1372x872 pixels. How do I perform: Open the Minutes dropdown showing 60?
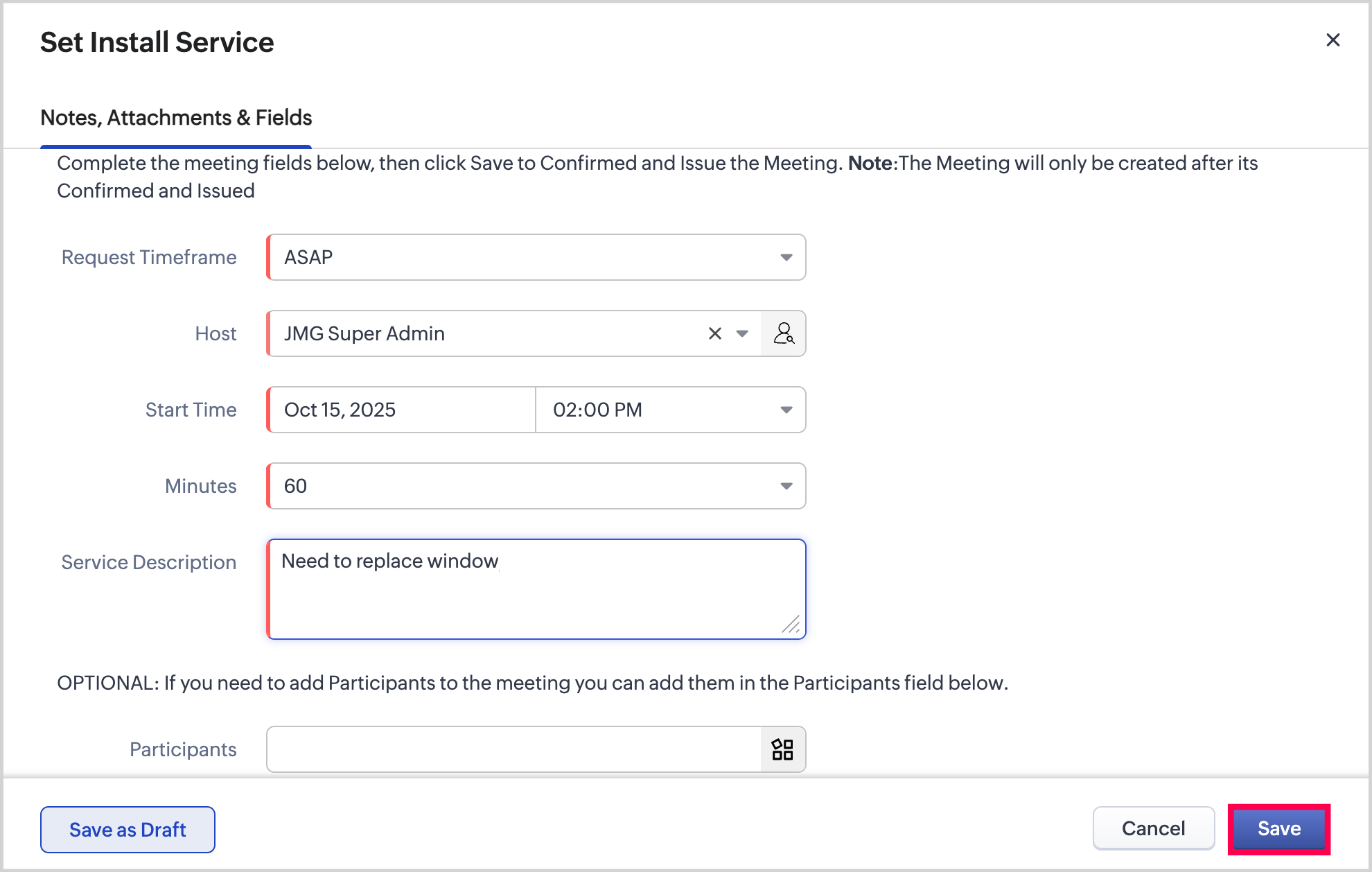click(x=786, y=486)
